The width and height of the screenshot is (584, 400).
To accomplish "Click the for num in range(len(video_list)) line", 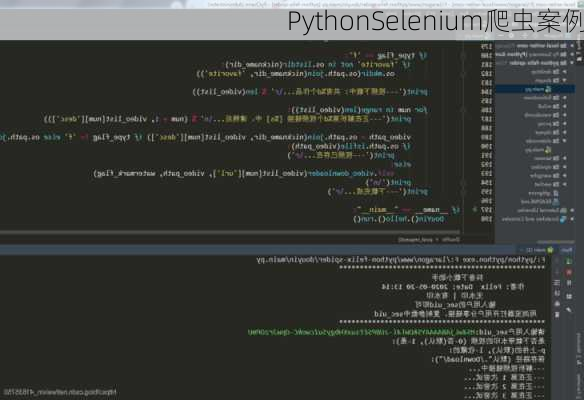I will pyautogui.click(x=358, y=110).
